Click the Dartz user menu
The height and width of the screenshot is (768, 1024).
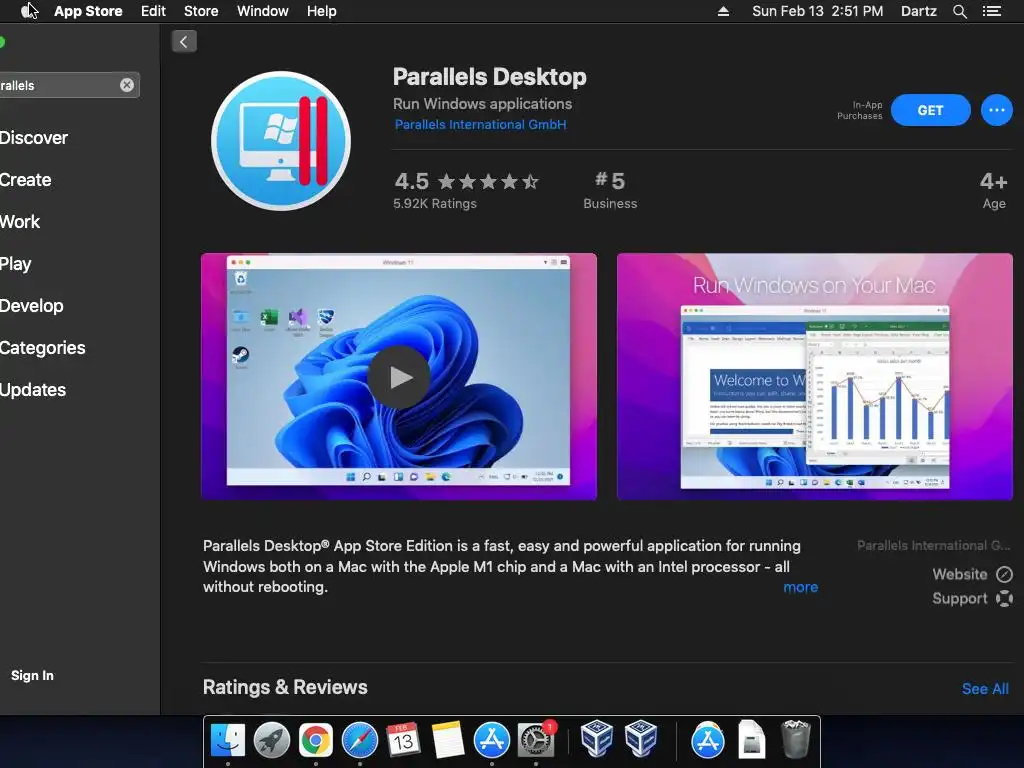pyautogui.click(x=918, y=11)
